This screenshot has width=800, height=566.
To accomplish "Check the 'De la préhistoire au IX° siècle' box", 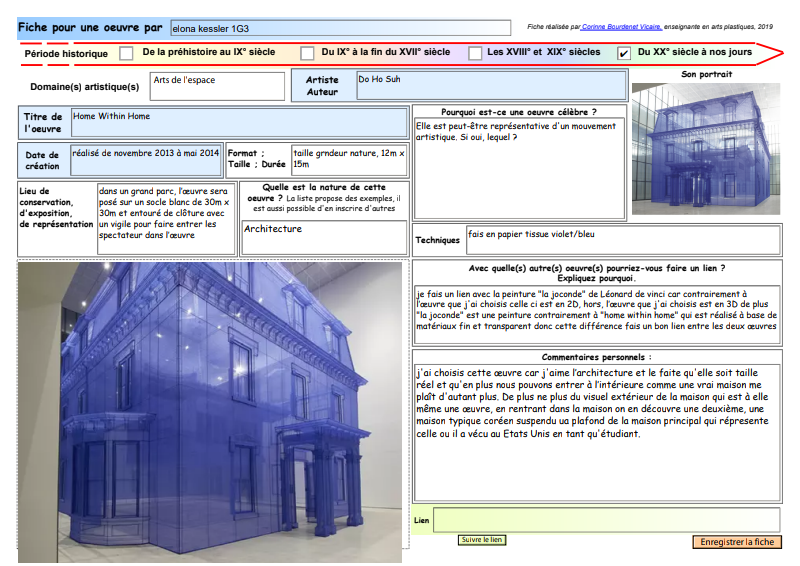I will 126,53.
